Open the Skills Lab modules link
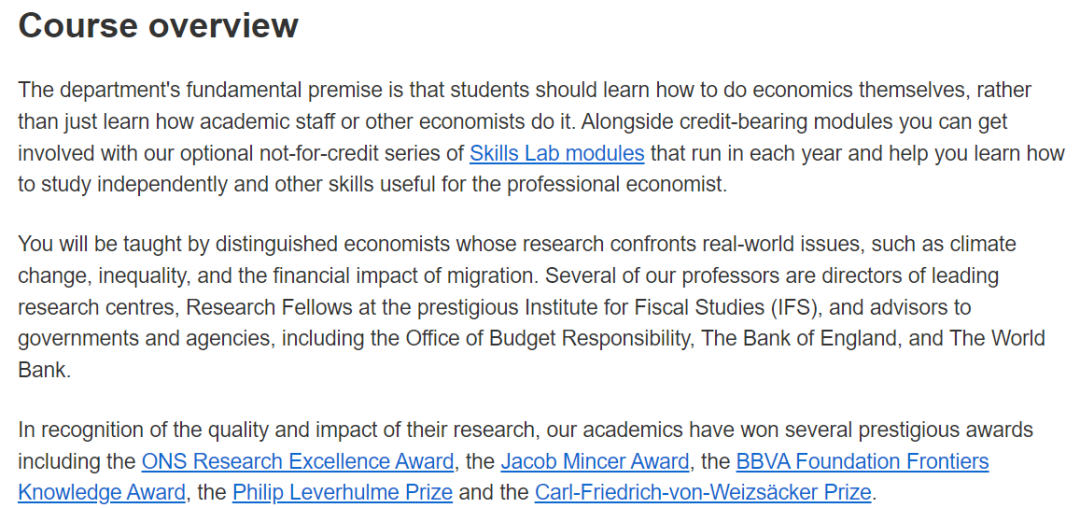Image resolution: width=1080 pixels, height=508 pixels. 557,153
